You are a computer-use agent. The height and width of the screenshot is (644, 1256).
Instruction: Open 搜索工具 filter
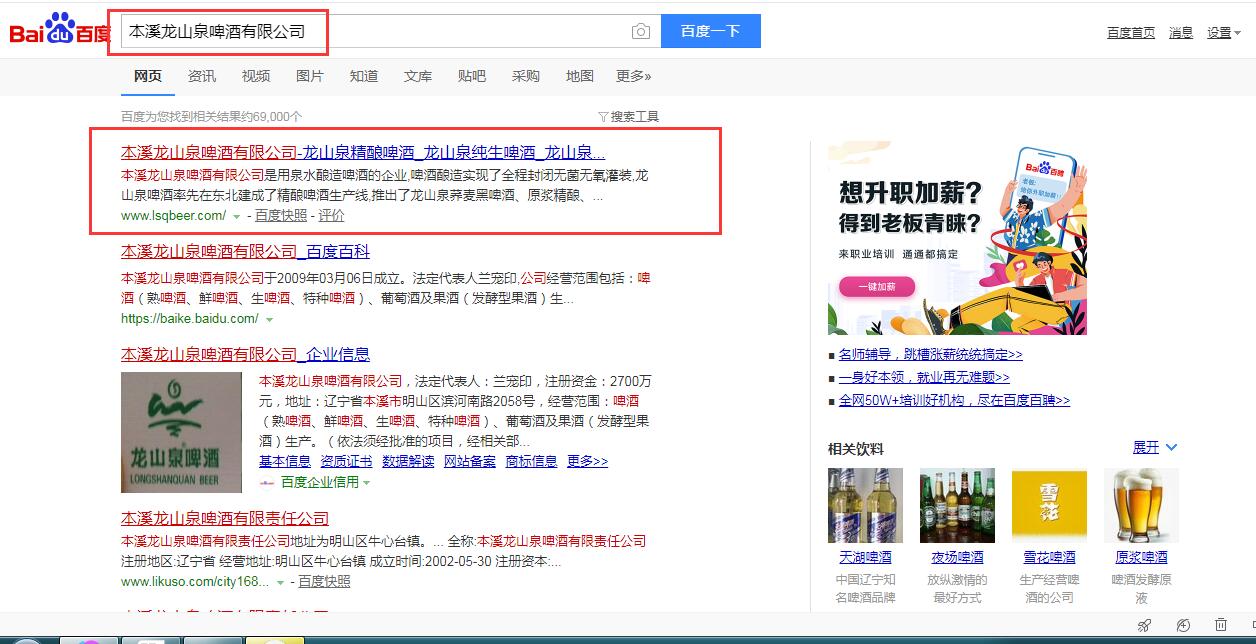click(x=628, y=116)
